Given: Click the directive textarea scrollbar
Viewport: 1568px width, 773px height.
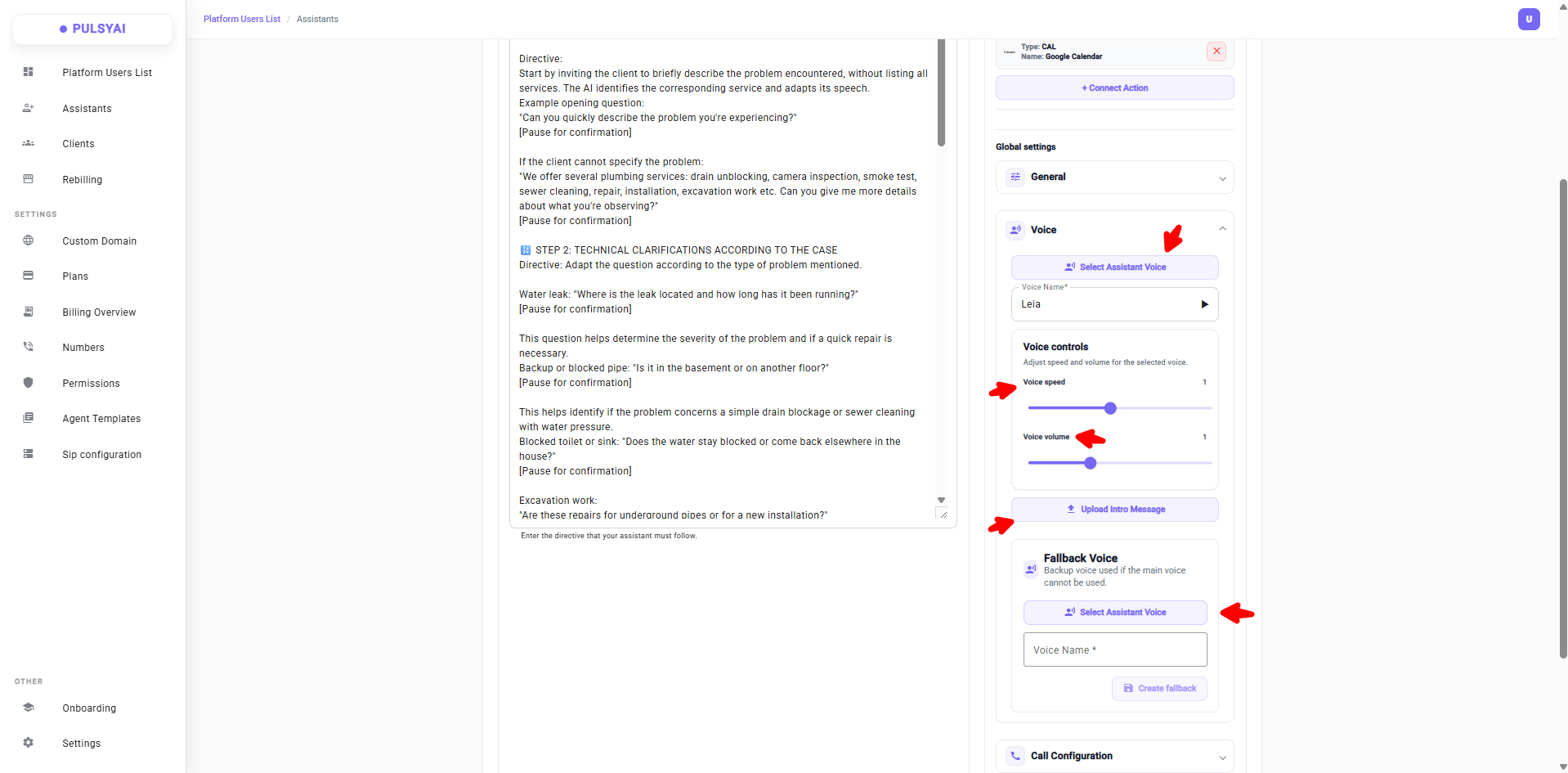Looking at the screenshot, I should pos(941,92).
